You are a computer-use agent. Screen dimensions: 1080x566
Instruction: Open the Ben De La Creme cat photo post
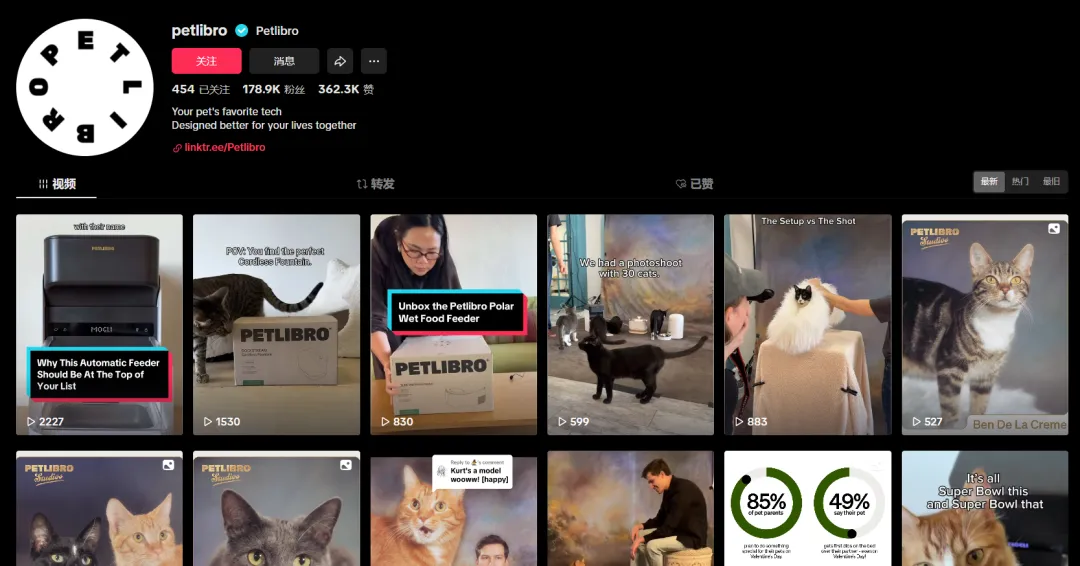click(985, 324)
